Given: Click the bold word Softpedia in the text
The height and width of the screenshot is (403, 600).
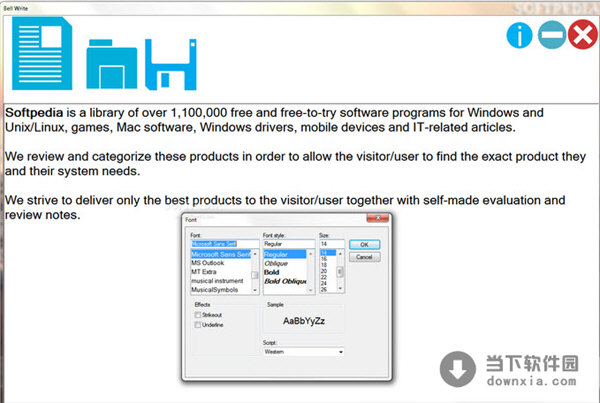Looking at the screenshot, I should 34,113.
